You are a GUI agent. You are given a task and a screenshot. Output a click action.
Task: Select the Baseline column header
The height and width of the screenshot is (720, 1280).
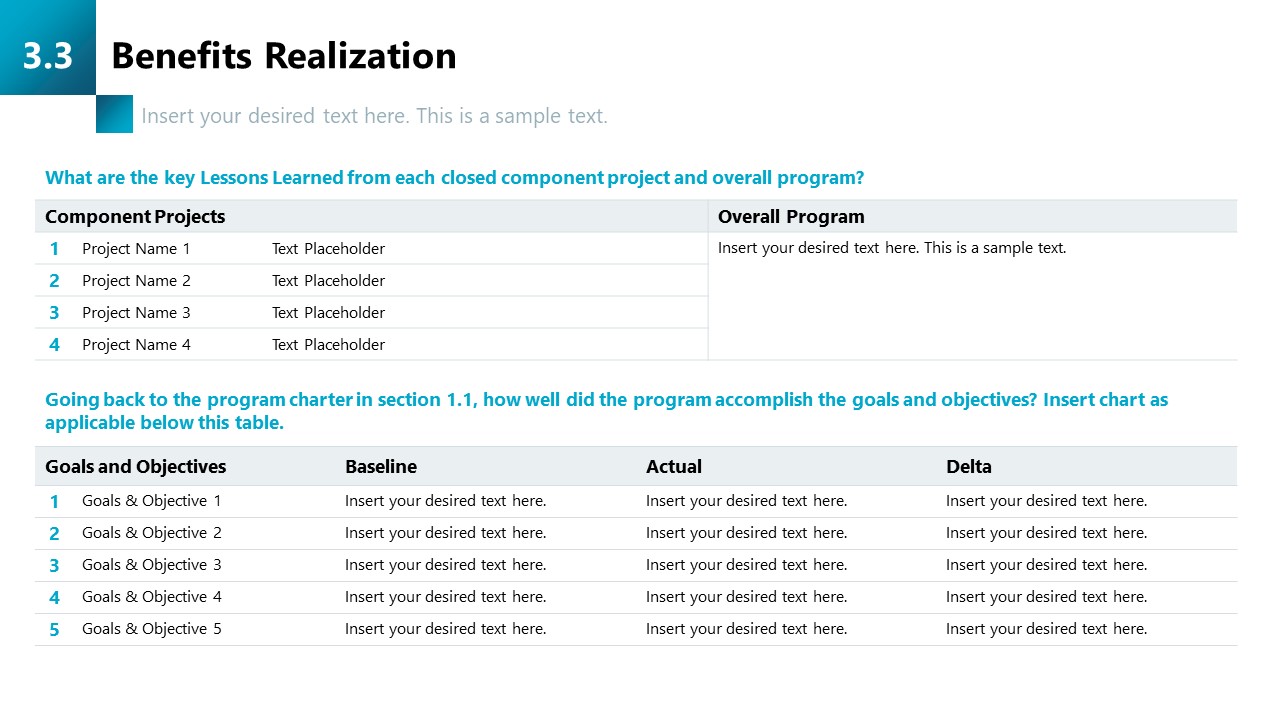tap(381, 467)
